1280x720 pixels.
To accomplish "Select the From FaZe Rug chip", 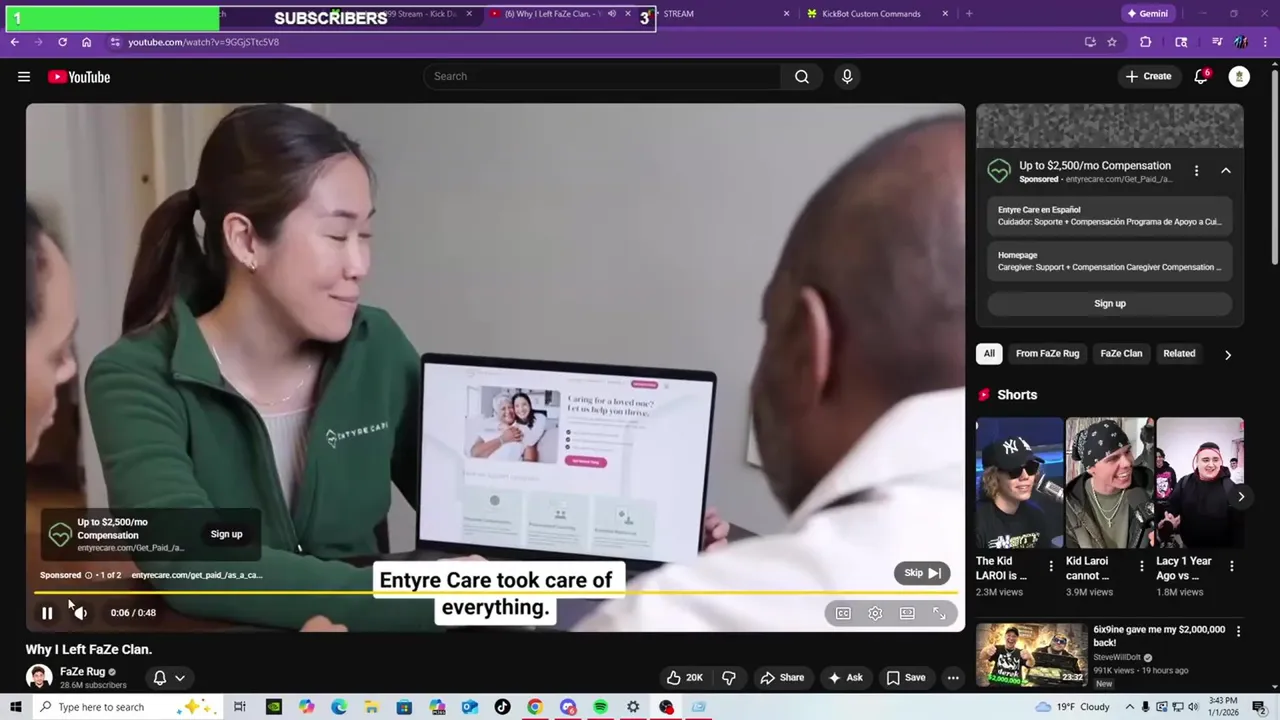I will point(1047,353).
